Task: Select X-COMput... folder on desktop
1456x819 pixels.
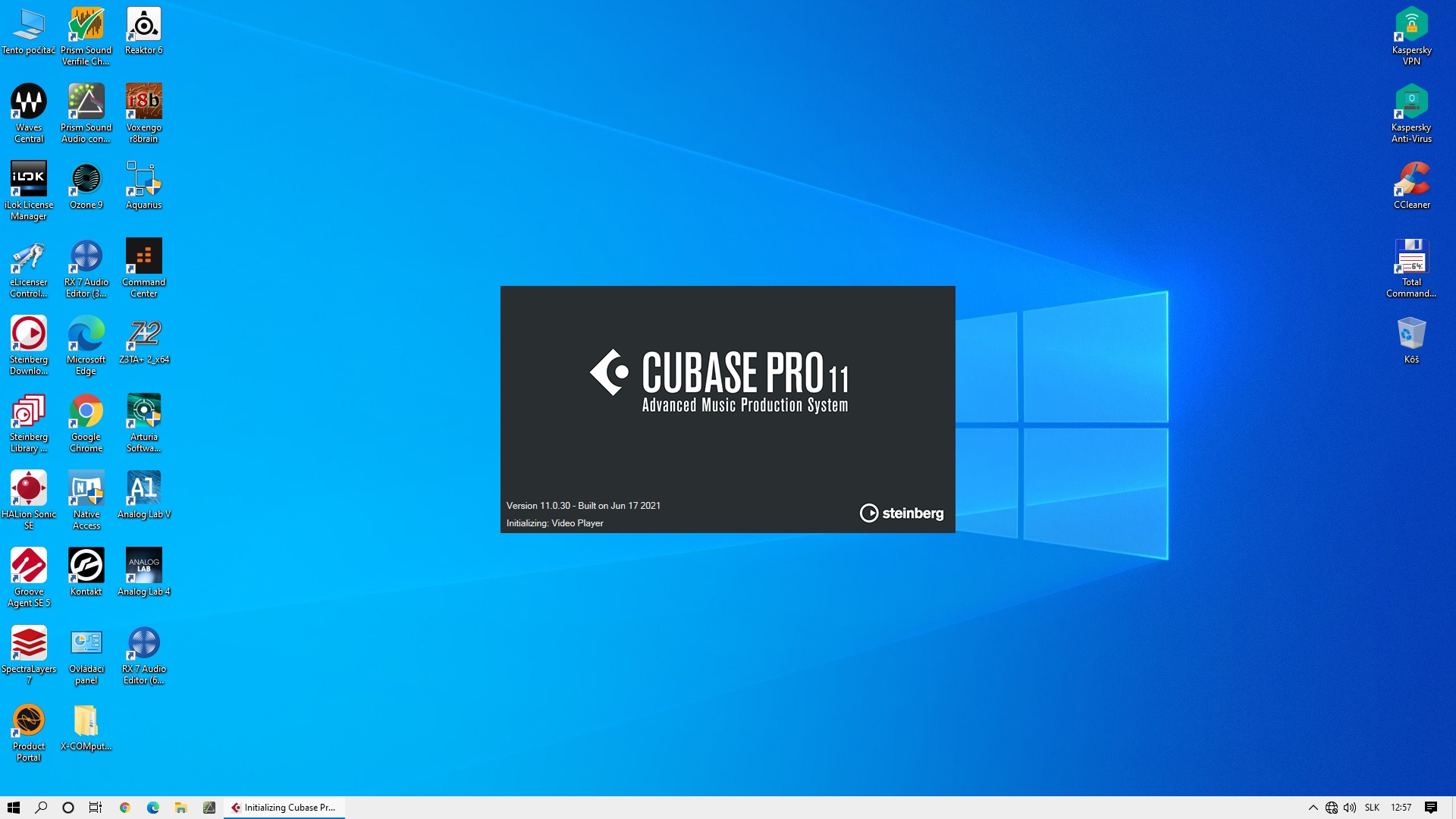Action: pyautogui.click(x=86, y=727)
